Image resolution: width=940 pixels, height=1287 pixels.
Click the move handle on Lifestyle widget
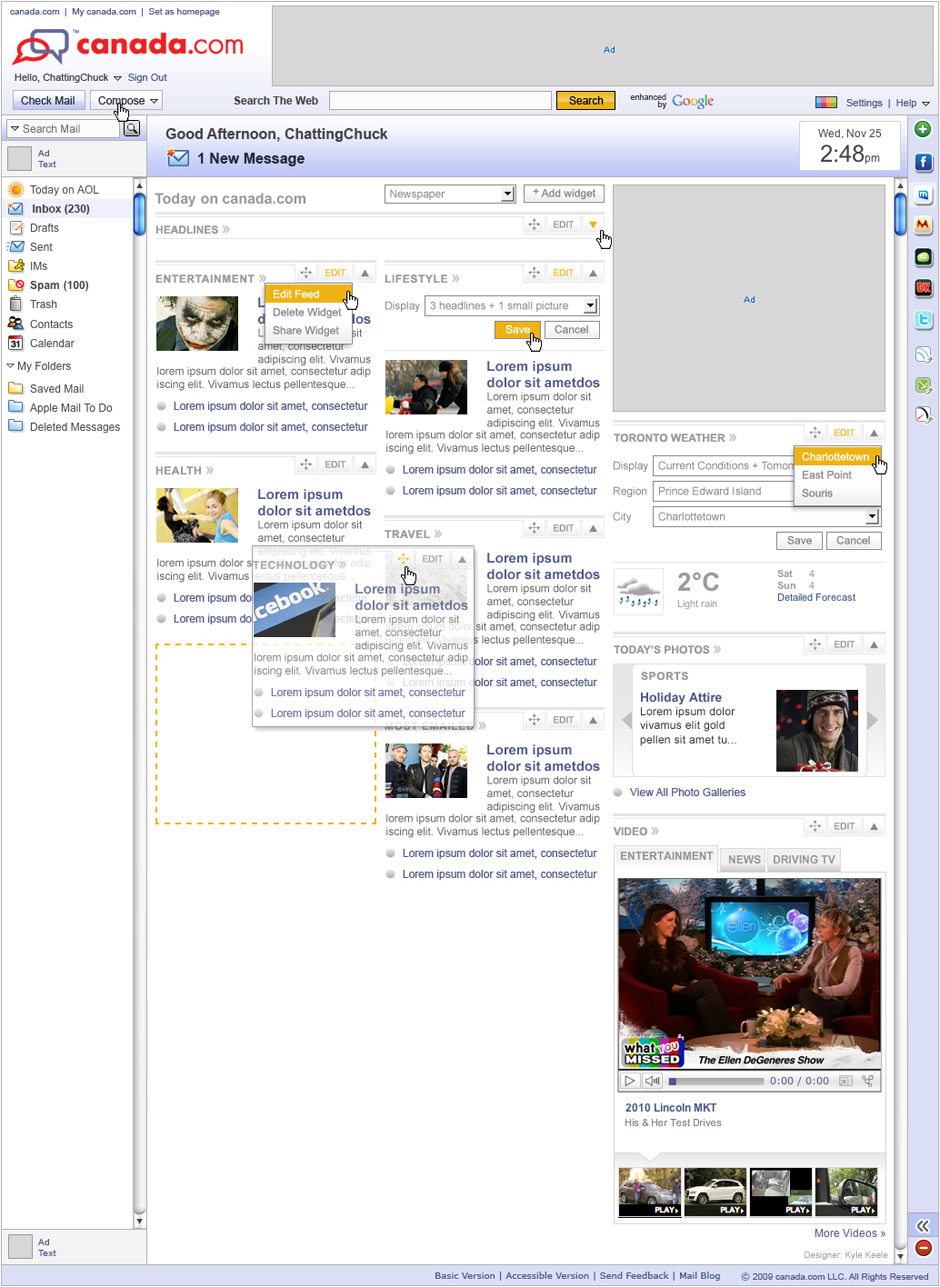[535, 273]
